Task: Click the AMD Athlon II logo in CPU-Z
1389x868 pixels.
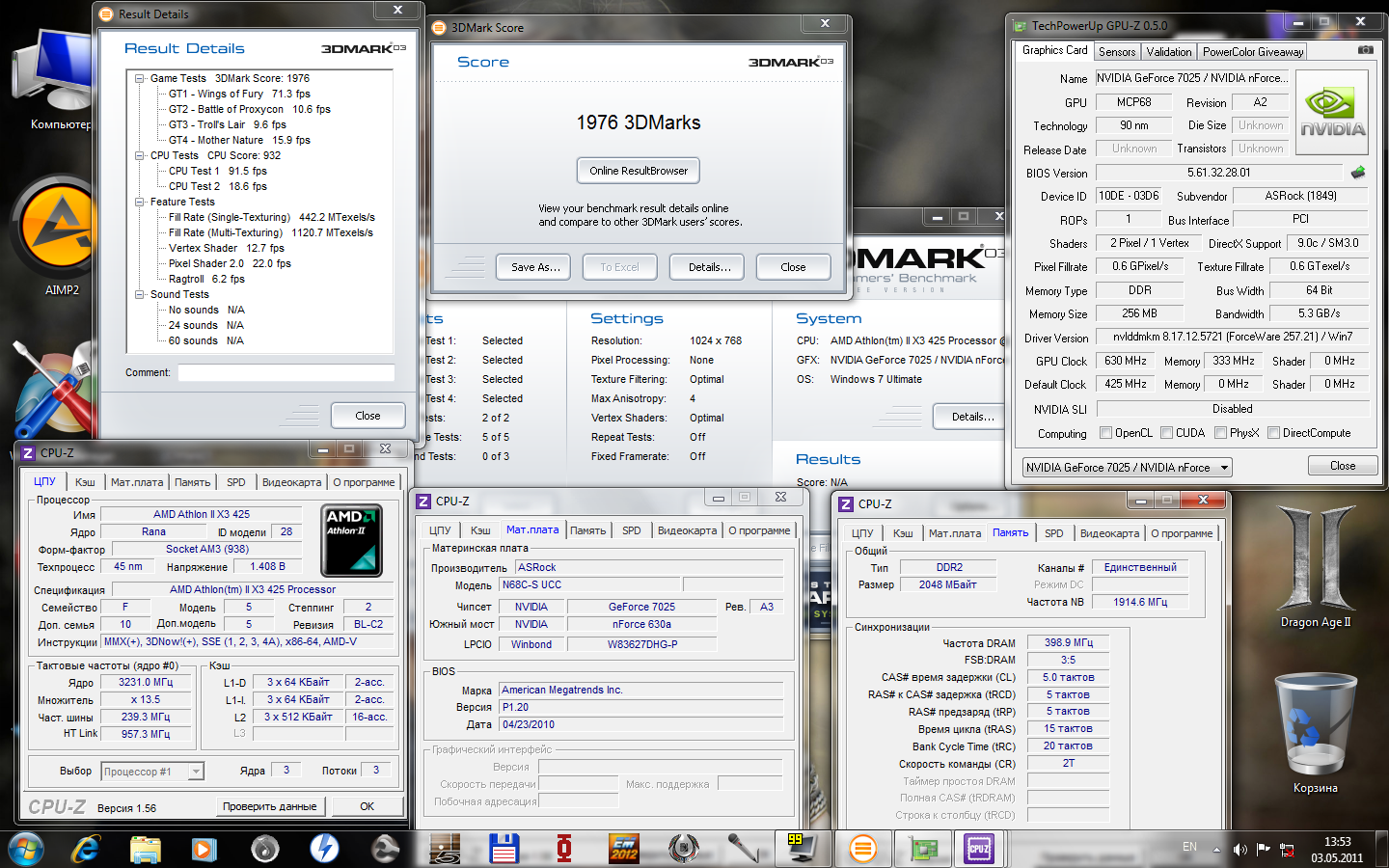Action: click(350, 540)
